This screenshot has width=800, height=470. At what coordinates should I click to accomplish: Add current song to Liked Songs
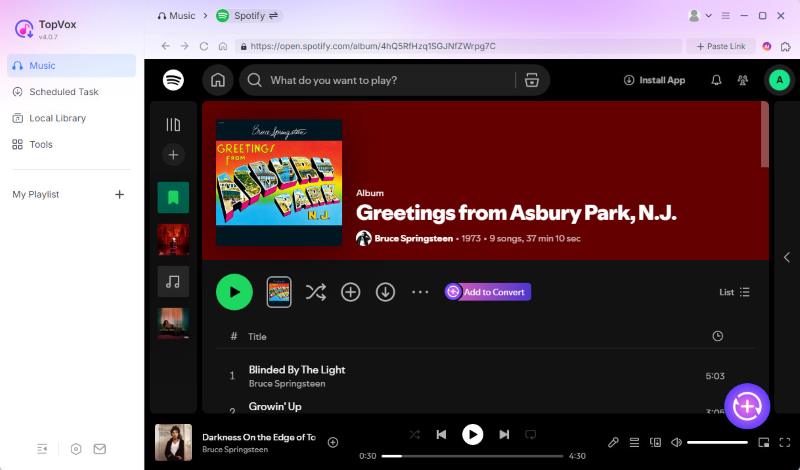(333, 442)
